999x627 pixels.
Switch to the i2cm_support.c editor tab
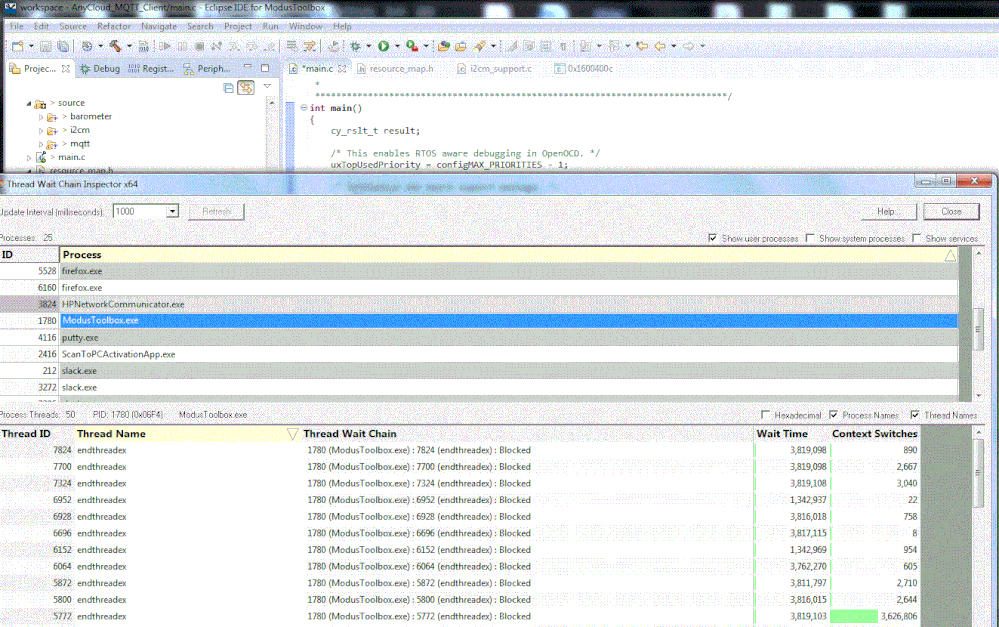pos(495,68)
